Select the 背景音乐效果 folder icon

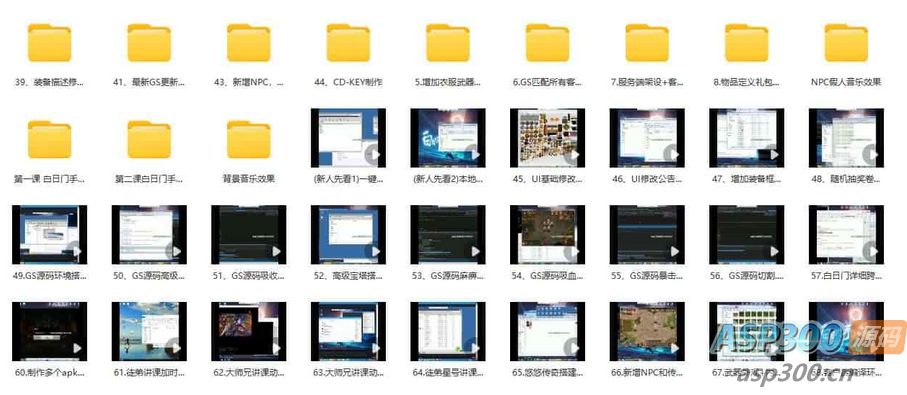[x=249, y=139]
